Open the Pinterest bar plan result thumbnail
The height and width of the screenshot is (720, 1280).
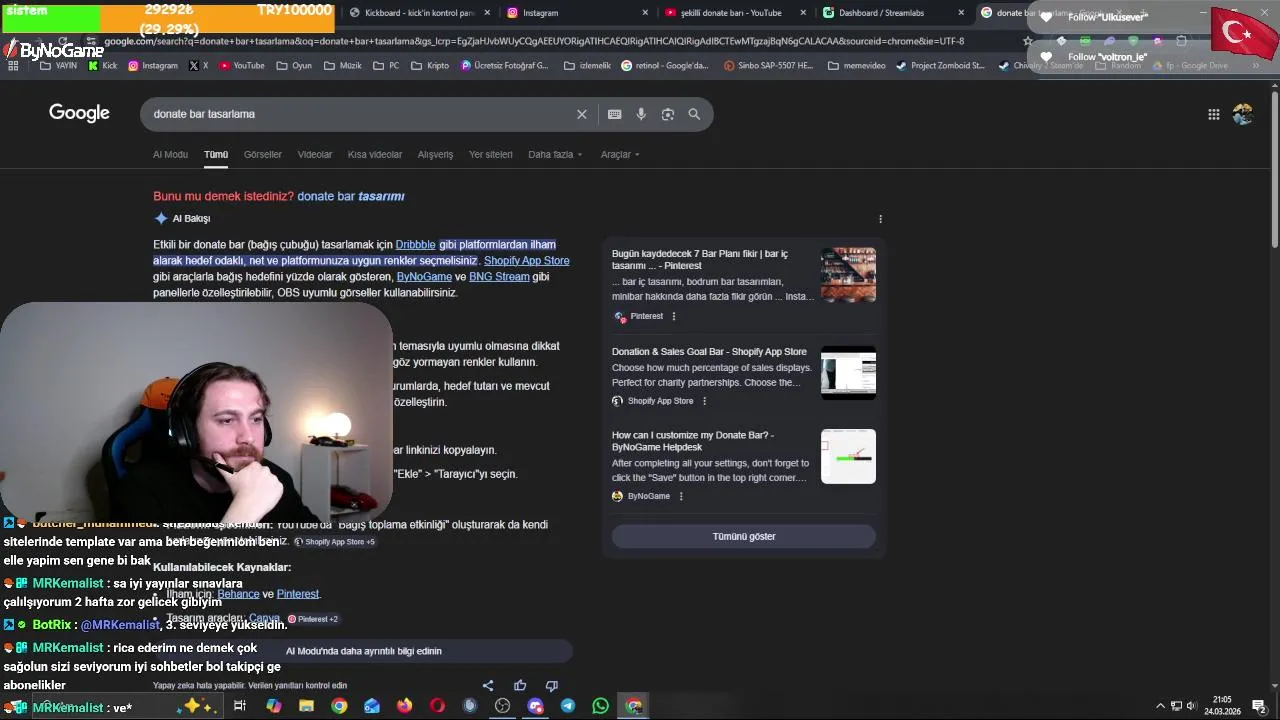click(848, 275)
